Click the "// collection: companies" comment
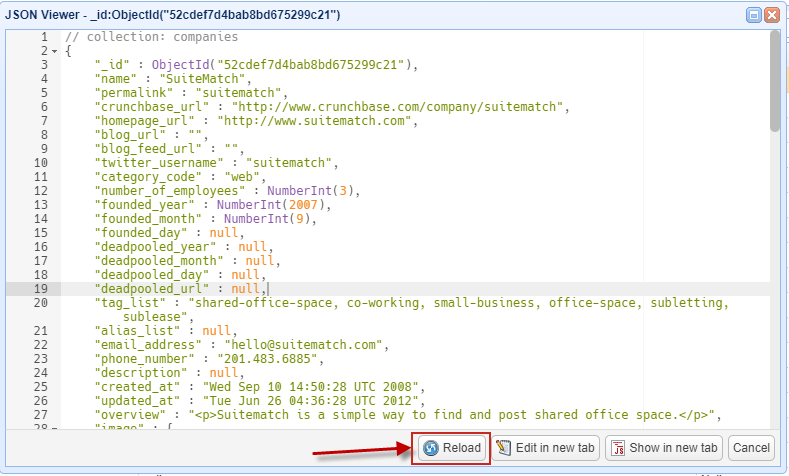The height and width of the screenshot is (476, 789). [151, 37]
